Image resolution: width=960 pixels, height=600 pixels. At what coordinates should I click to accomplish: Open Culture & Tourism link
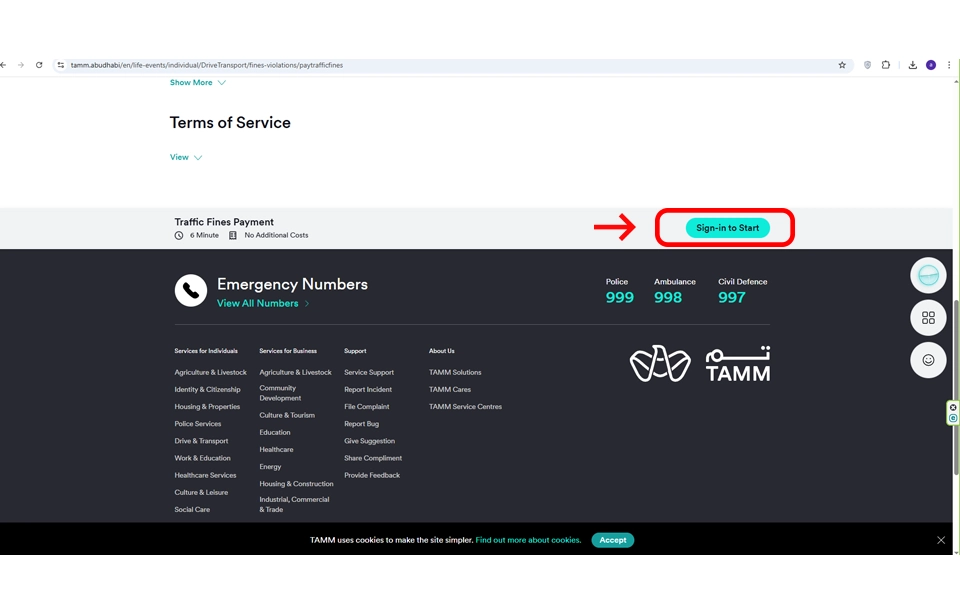(x=287, y=415)
